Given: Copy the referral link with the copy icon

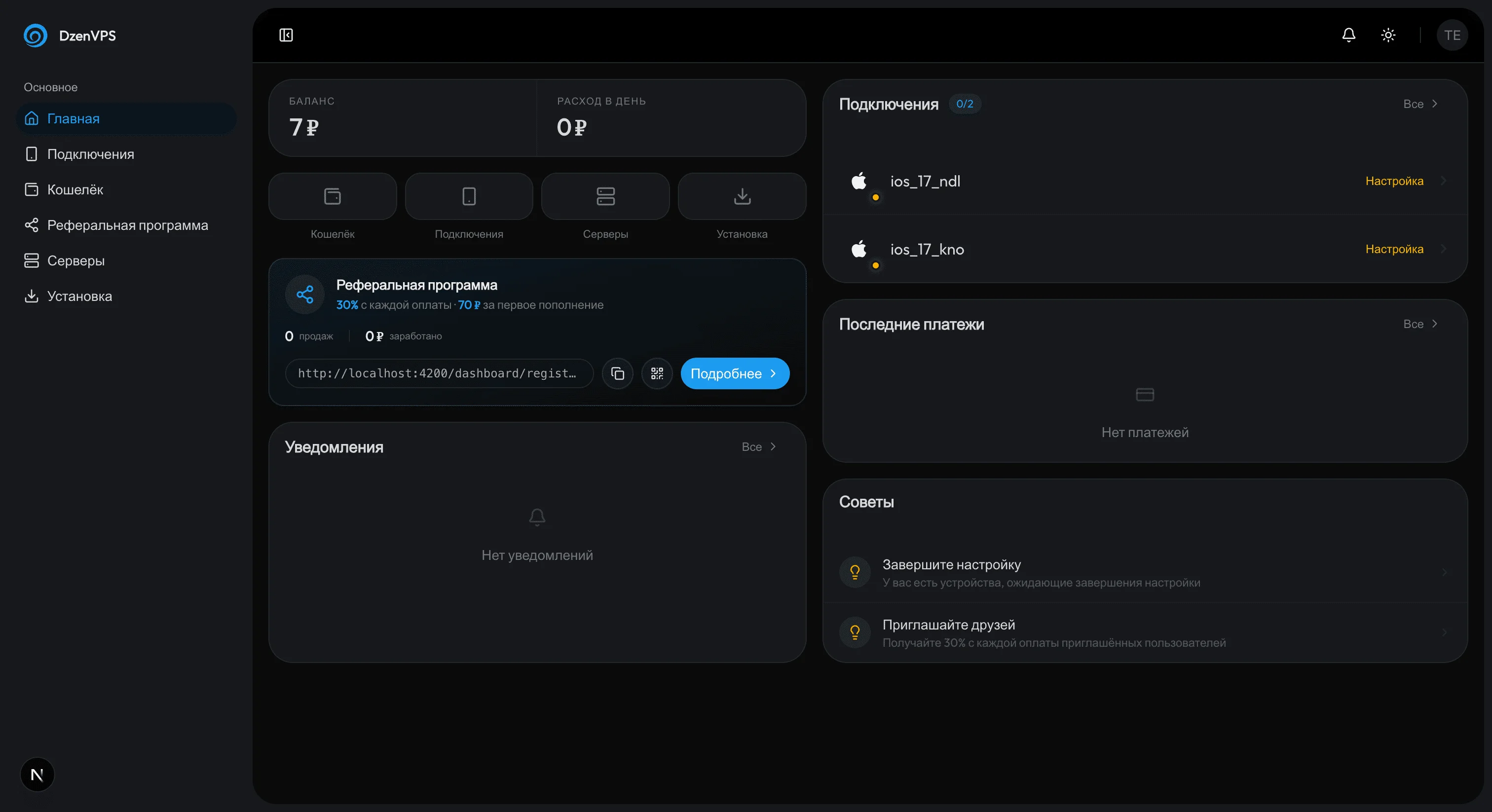Looking at the screenshot, I should click(x=617, y=373).
